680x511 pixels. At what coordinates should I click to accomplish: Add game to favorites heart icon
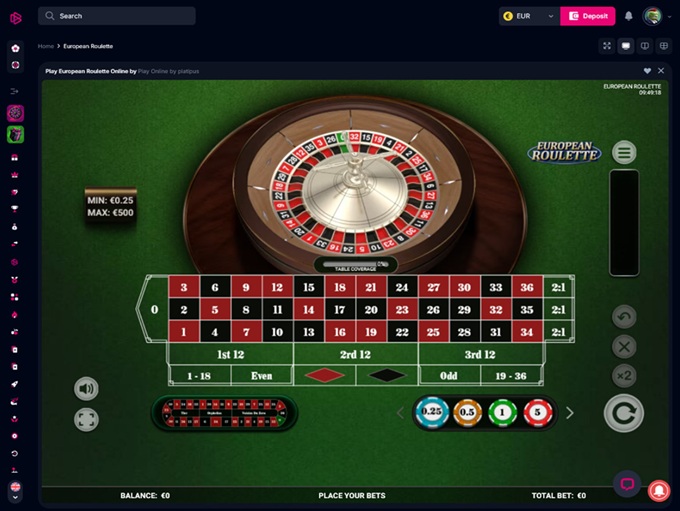tap(647, 71)
